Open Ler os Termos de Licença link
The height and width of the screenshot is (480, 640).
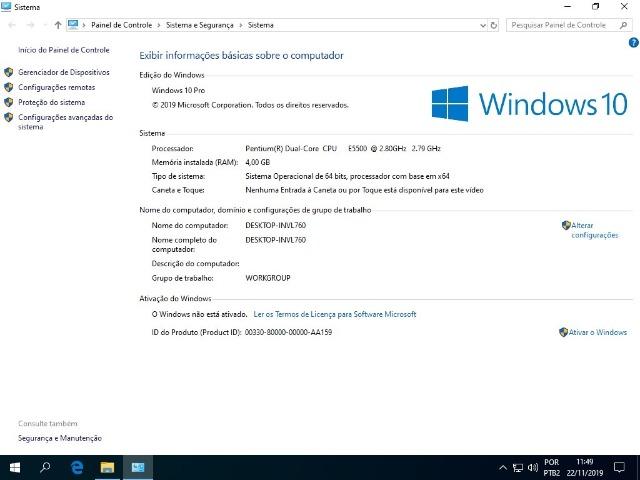point(335,314)
